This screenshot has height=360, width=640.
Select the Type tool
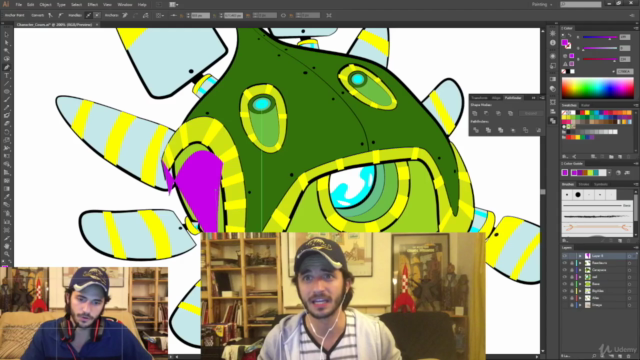point(7,76)
